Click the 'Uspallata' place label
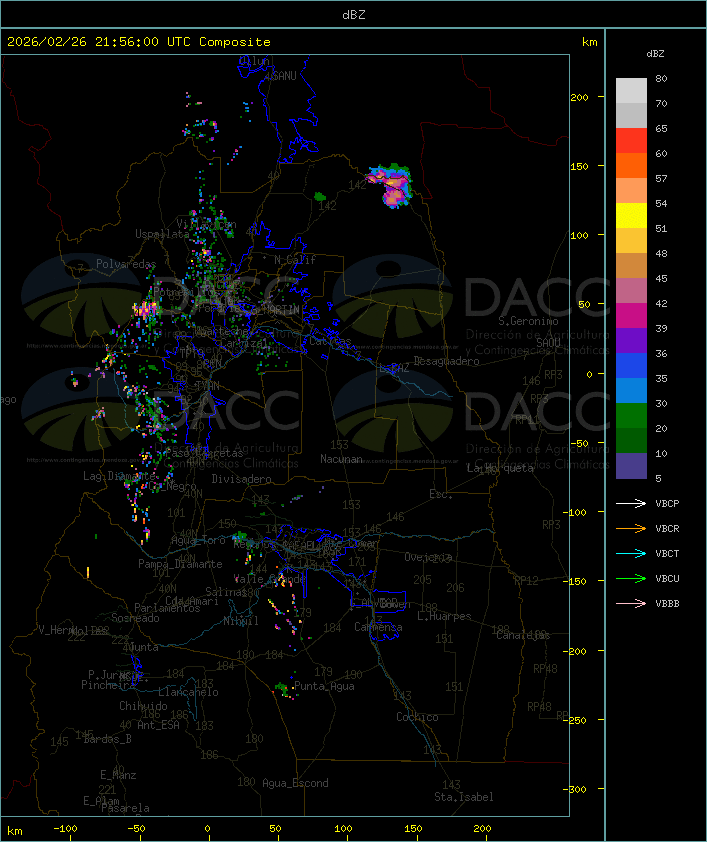This screenshot has width=707, height=842. click(x=162, y=234)
